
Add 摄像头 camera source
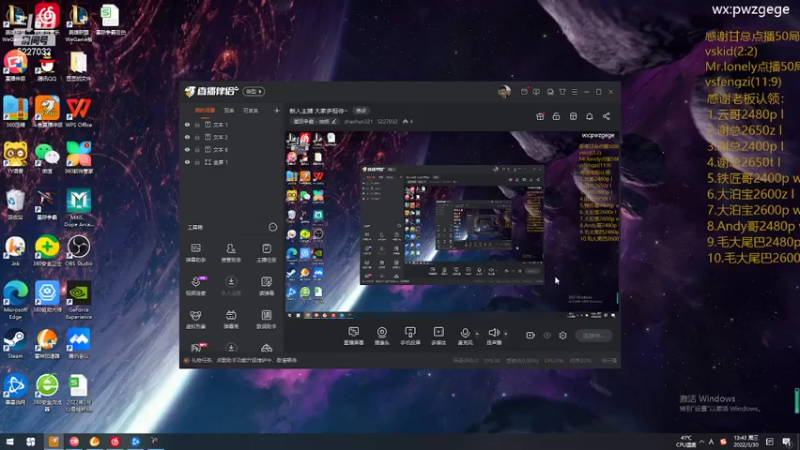tap(382, 336)
